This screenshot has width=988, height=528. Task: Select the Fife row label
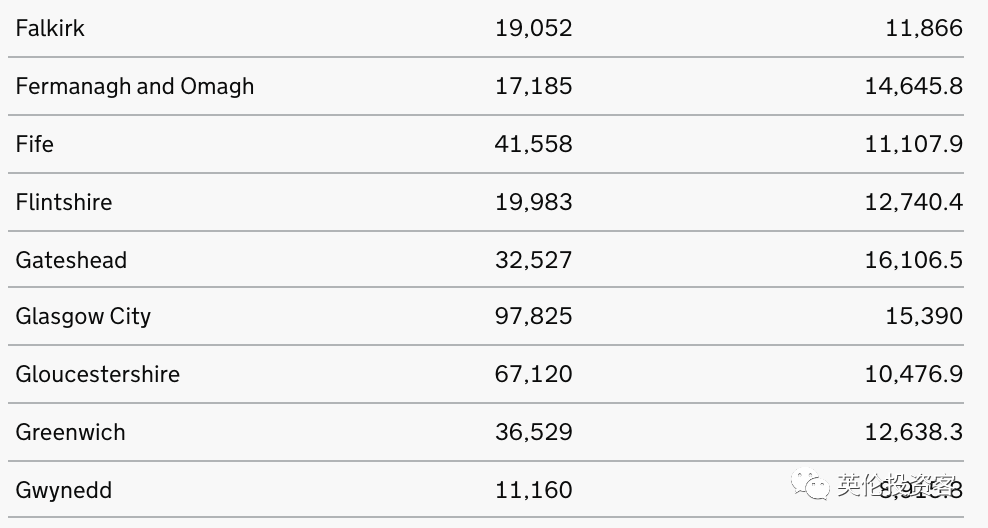[x=35, y=144]
